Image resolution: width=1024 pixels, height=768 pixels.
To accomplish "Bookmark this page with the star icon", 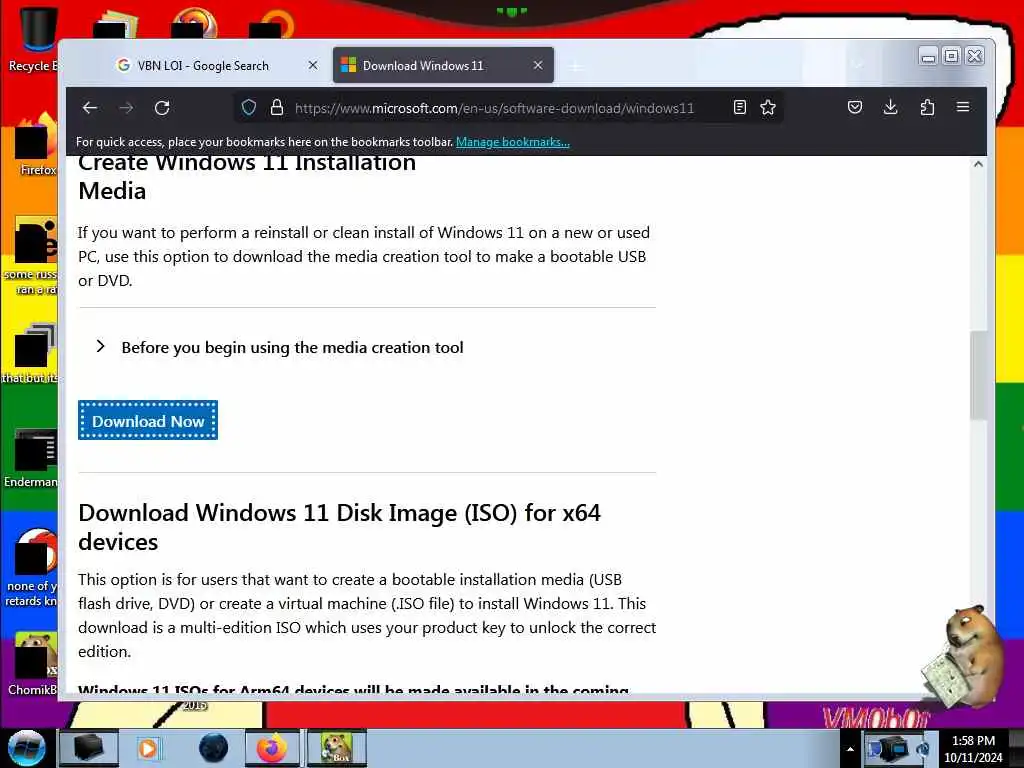I will click(768, 107).
